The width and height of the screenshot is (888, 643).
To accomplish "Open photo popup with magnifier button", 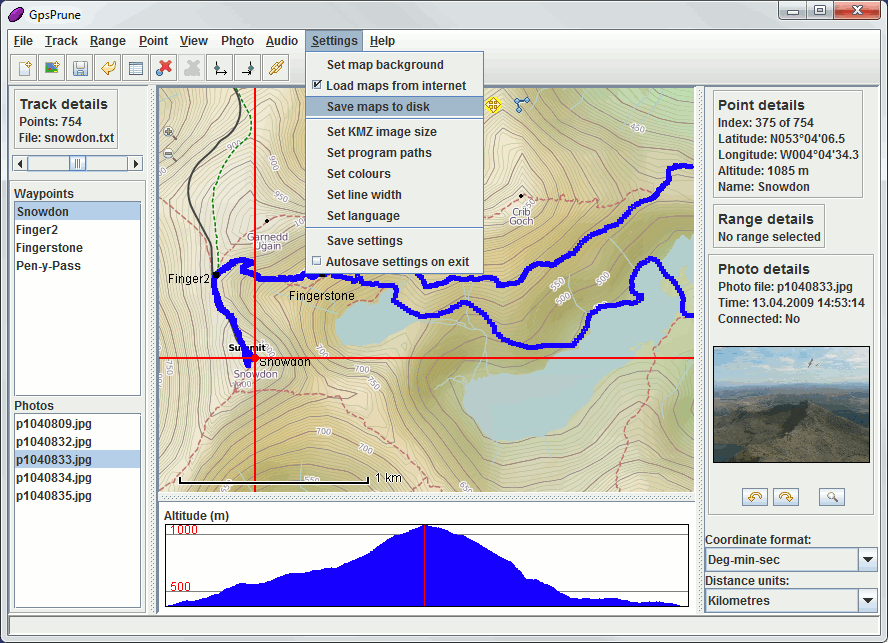I will 832,497.
